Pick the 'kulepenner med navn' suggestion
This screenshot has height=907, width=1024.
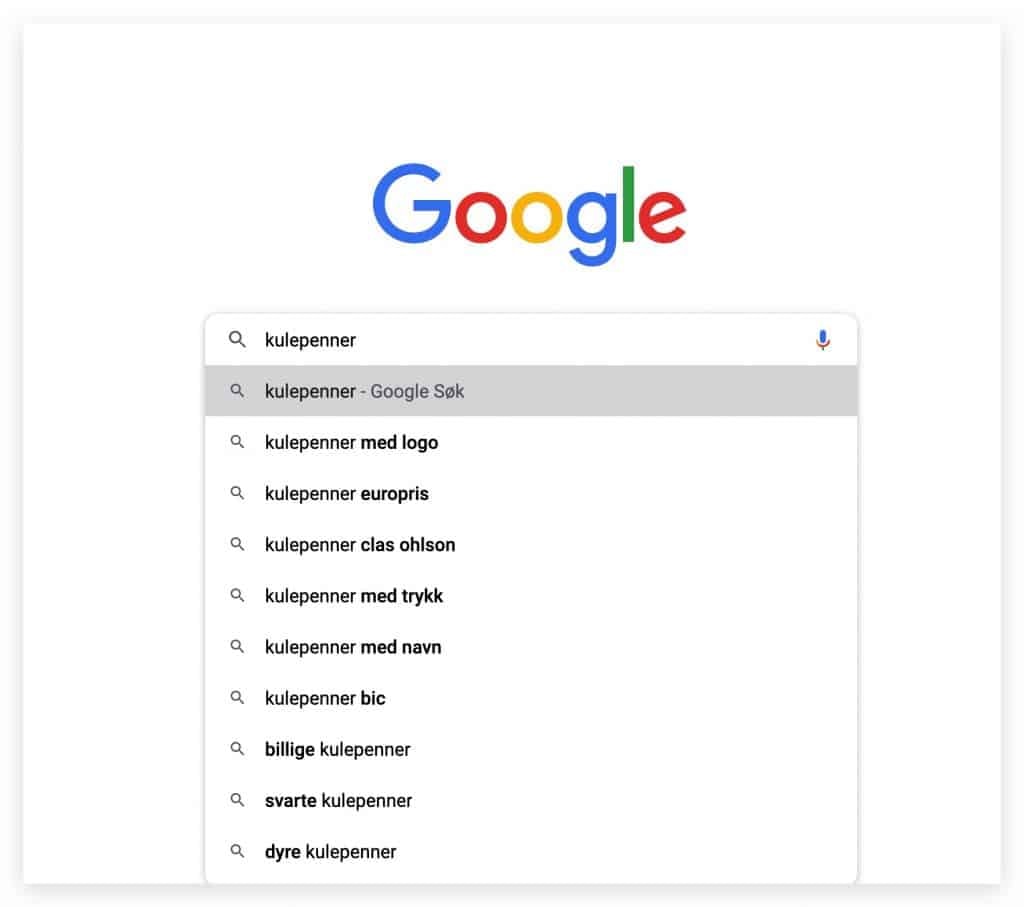[530, 646]
